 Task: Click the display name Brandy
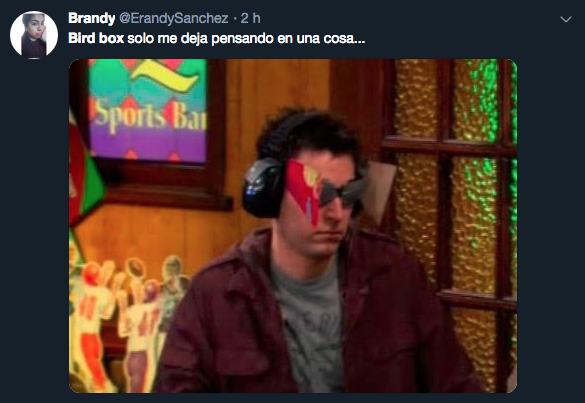click(91, 18)
